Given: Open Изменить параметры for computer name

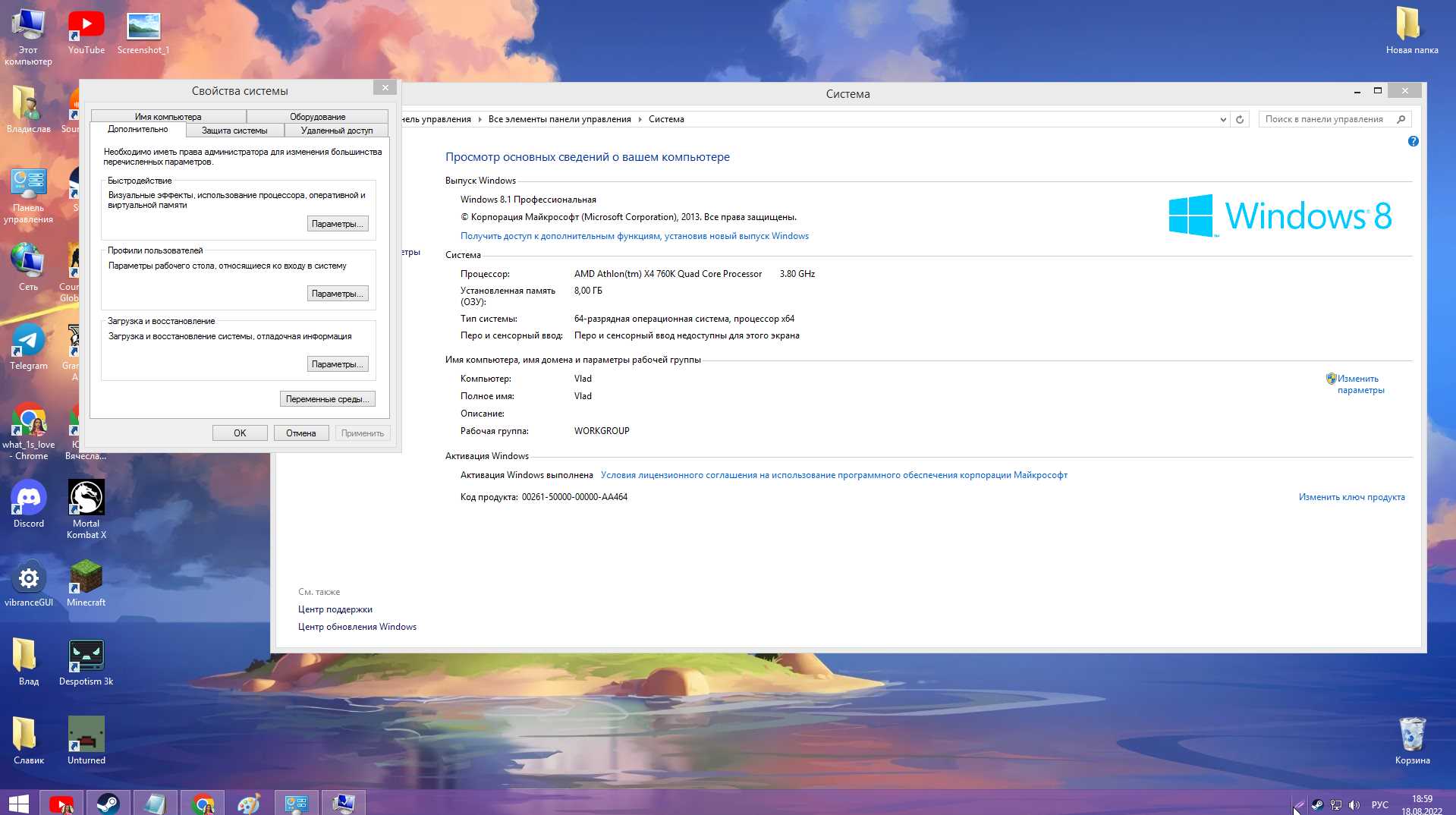Looking at the screenshot, I should tap(1360, 384).
